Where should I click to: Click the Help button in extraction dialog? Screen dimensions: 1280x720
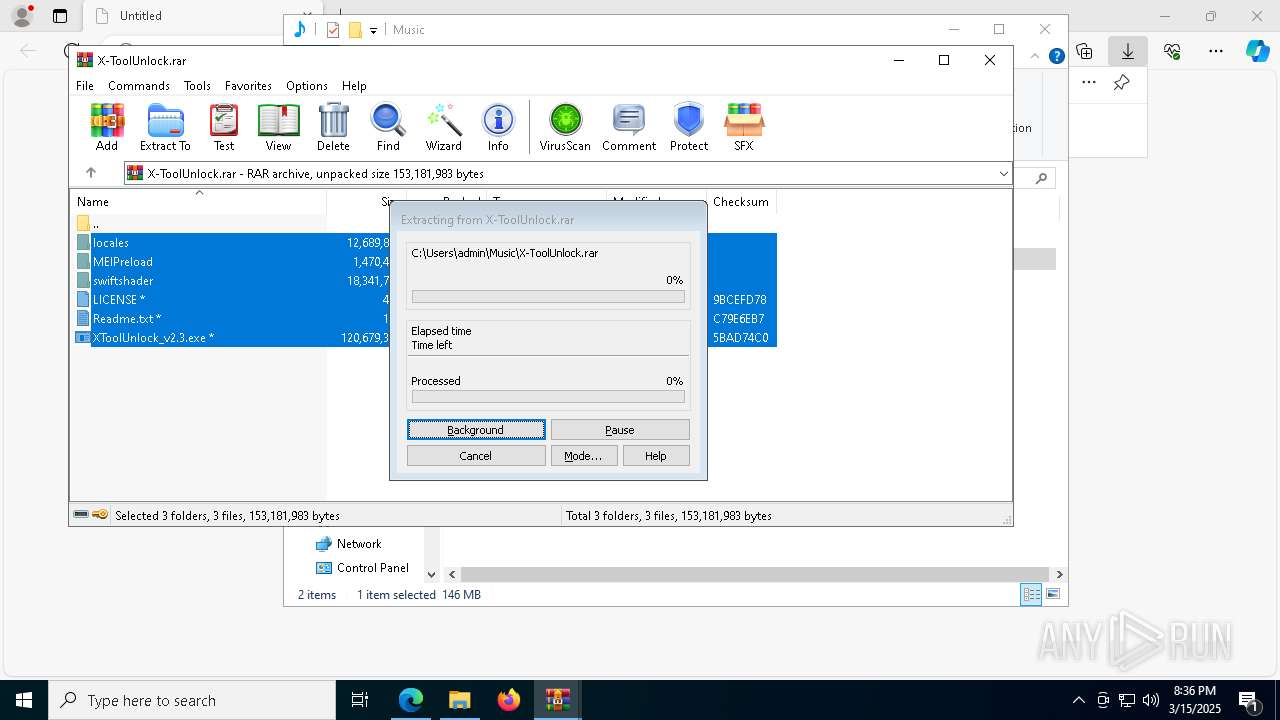pos(656,456)
